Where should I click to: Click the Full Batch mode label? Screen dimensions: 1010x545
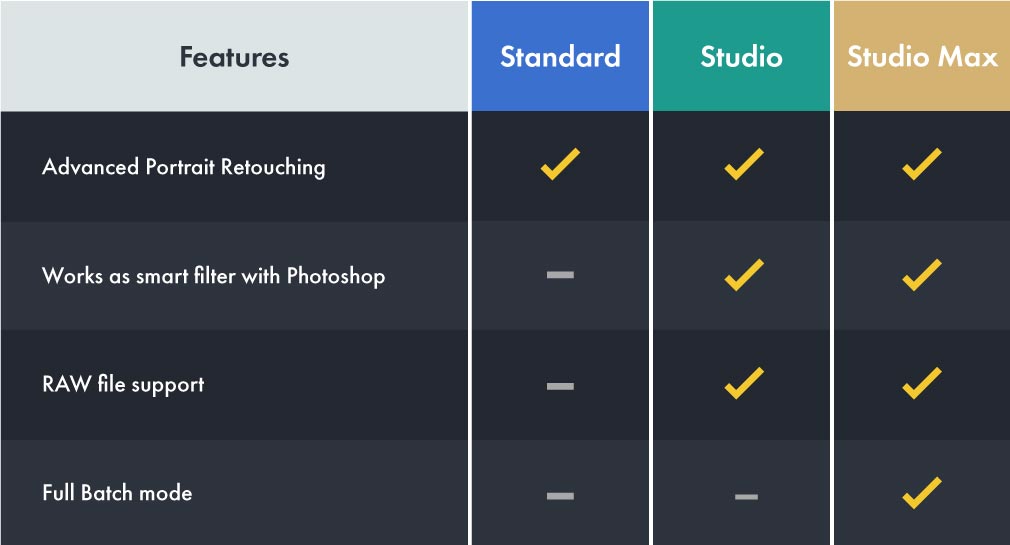click(117, 494)
